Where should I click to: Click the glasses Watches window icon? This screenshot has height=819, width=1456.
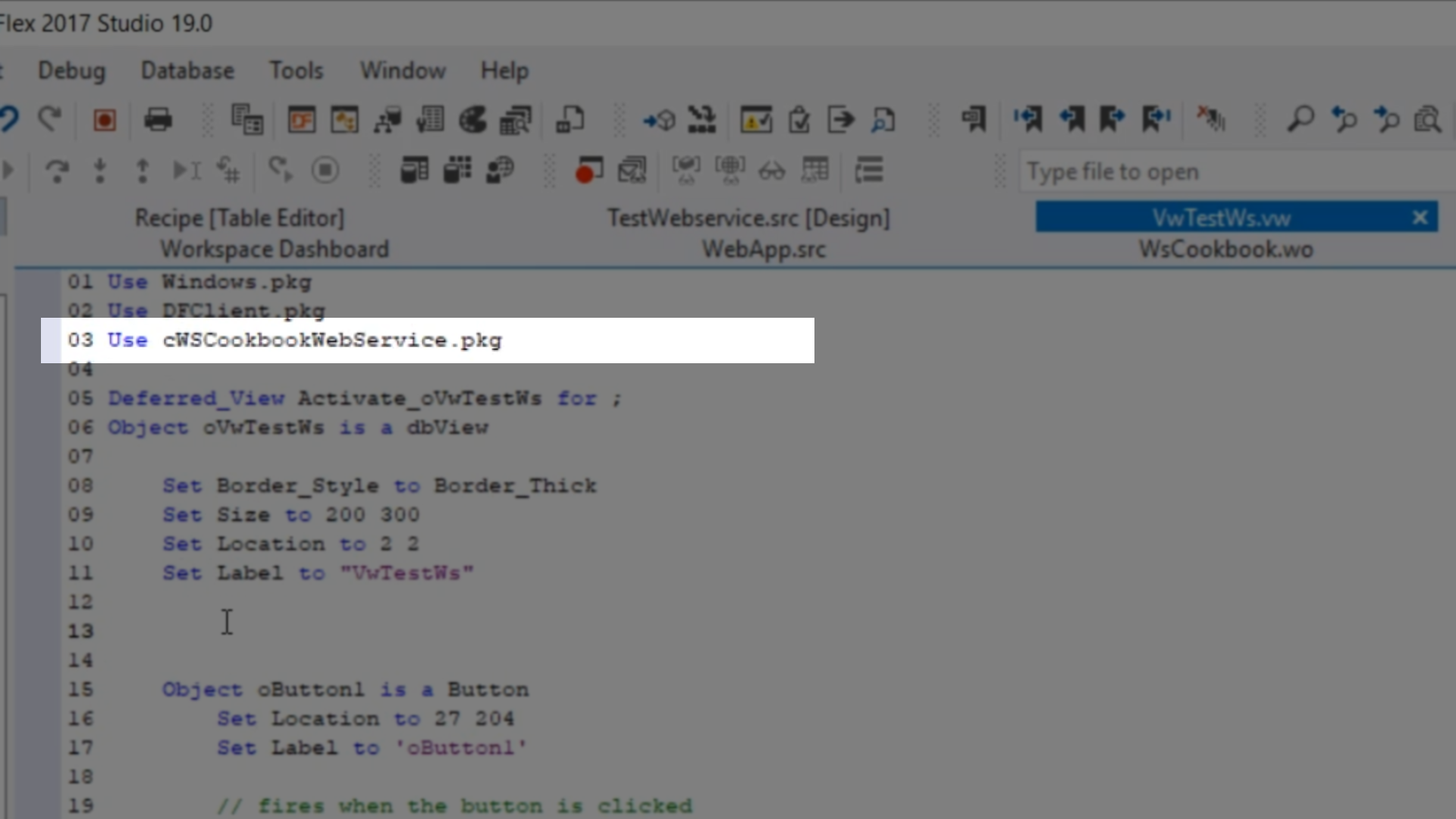[772, 171]
